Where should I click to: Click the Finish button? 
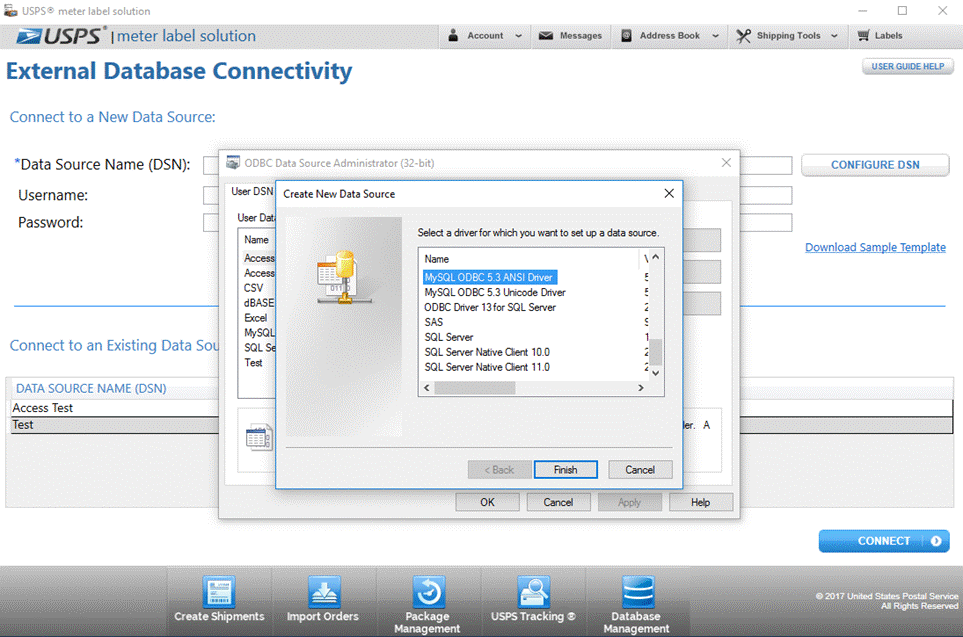tap(566, 470)
